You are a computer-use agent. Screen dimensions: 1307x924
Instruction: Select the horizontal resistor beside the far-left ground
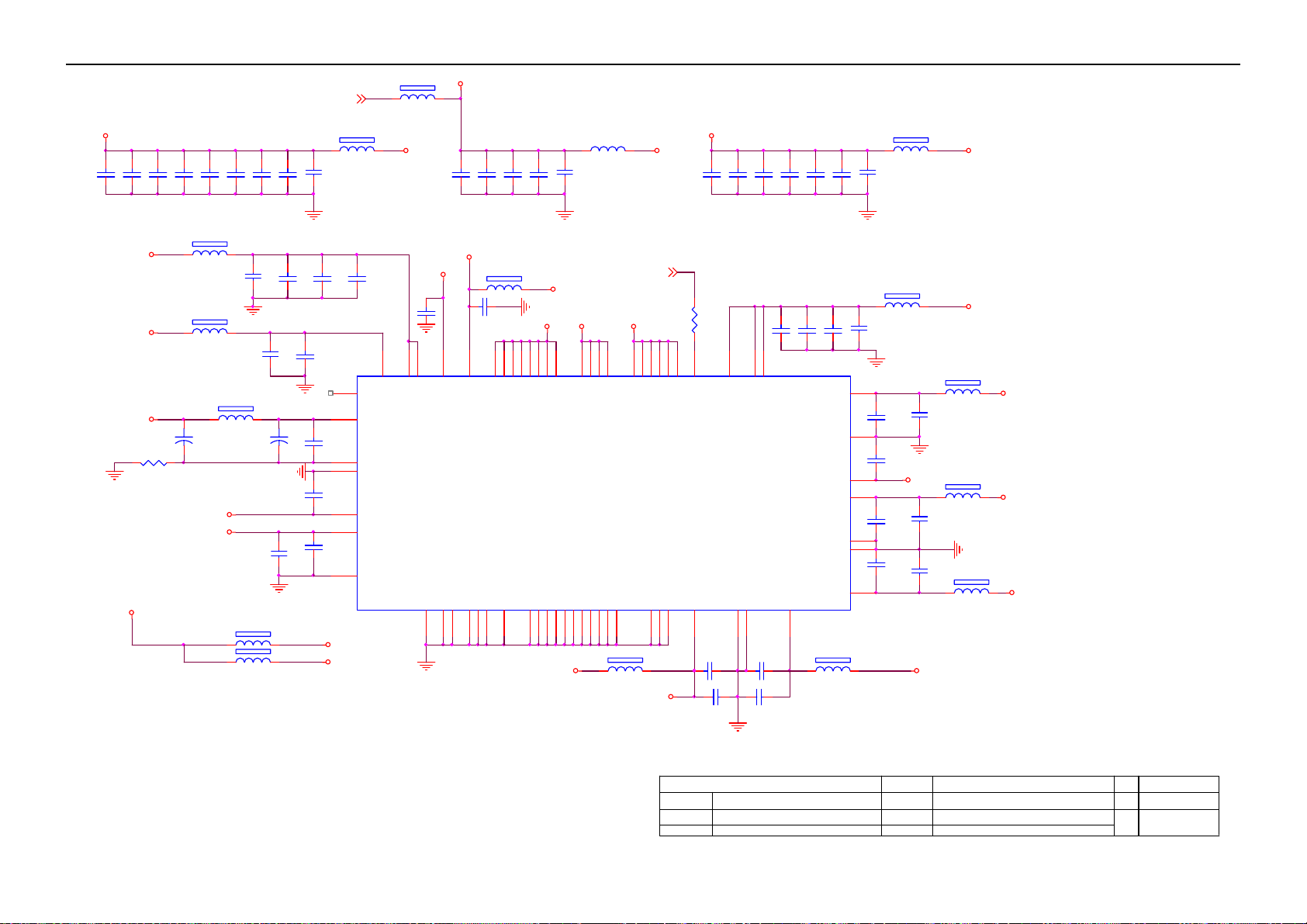154,463
